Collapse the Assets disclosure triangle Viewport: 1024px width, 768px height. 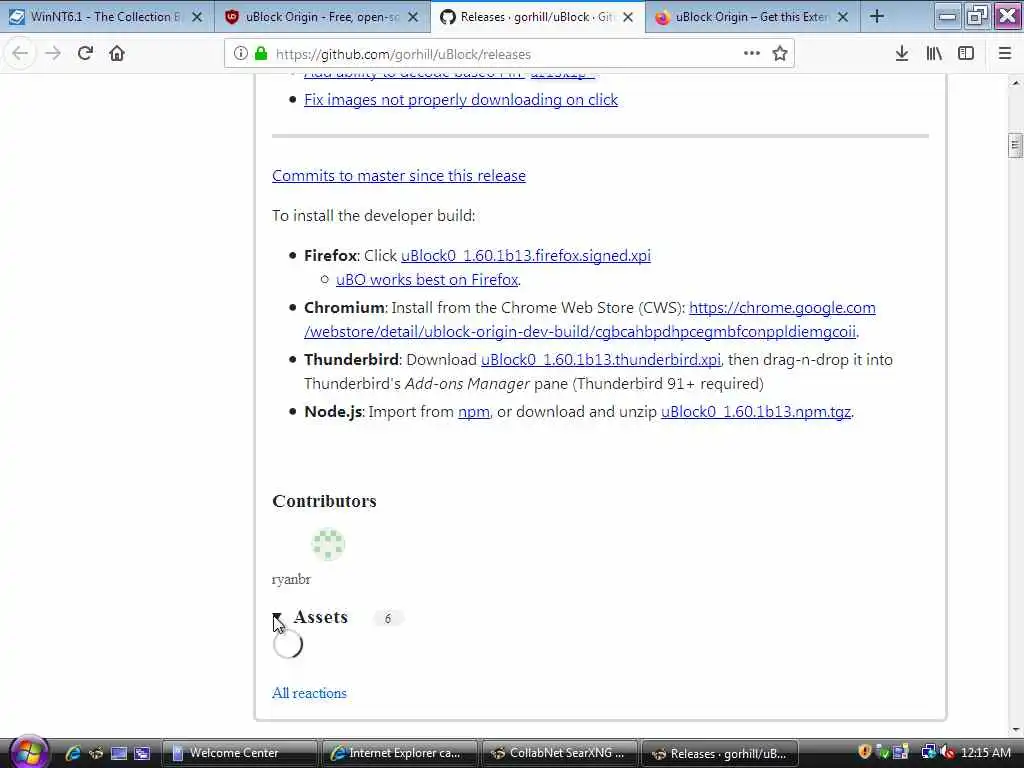[278, 617]
